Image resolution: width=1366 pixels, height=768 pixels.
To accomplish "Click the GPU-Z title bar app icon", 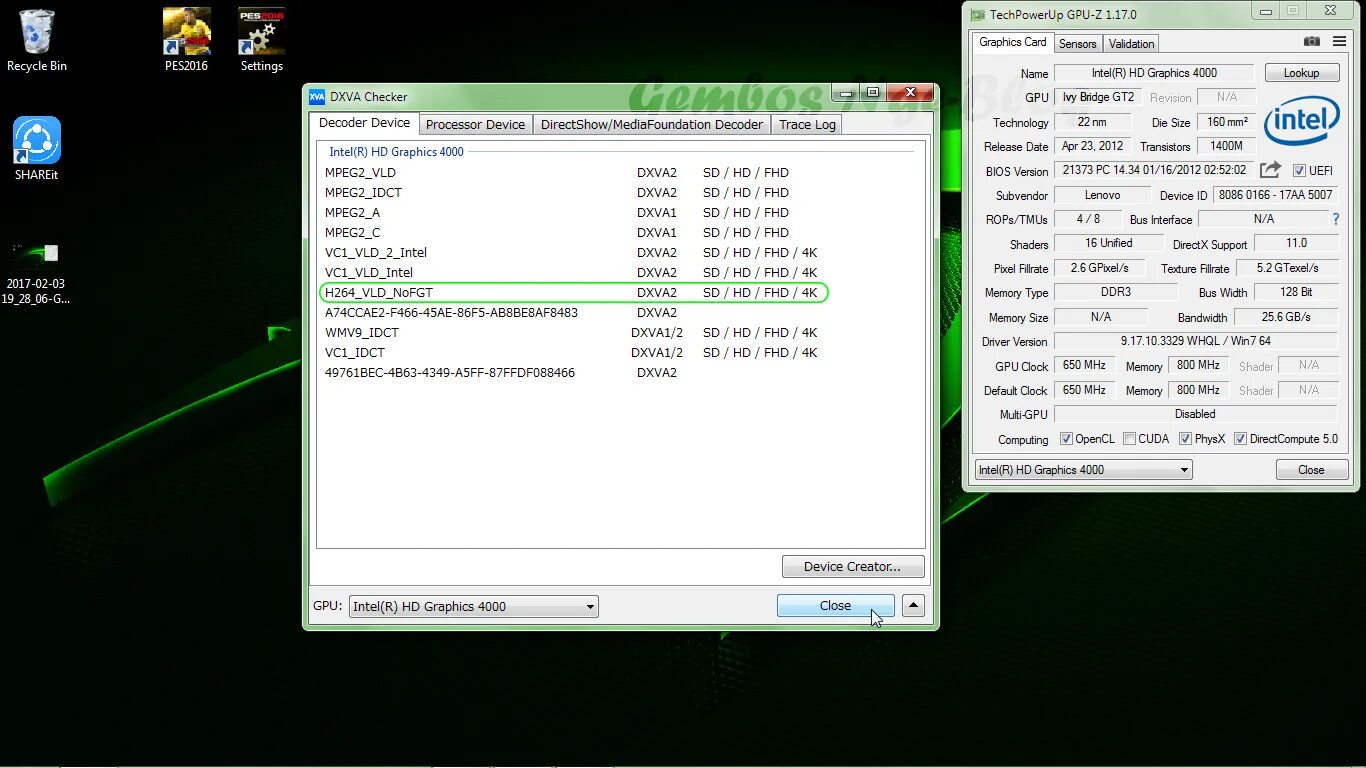I will tap(977, 15).
